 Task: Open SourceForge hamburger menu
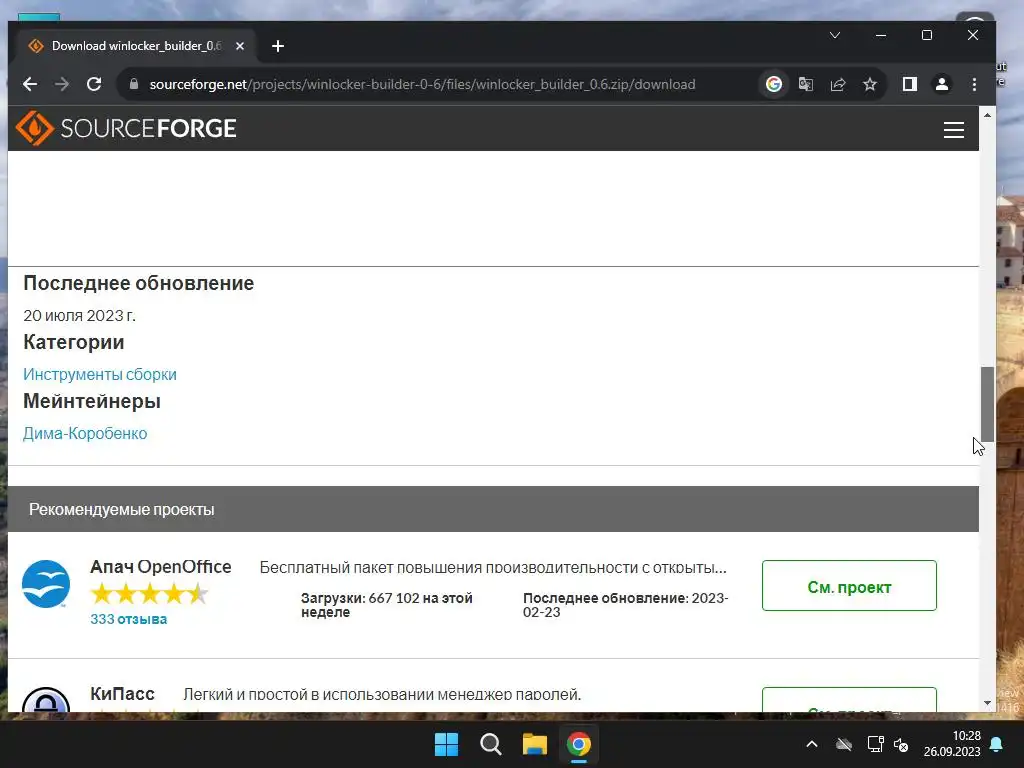pos(954,130)
